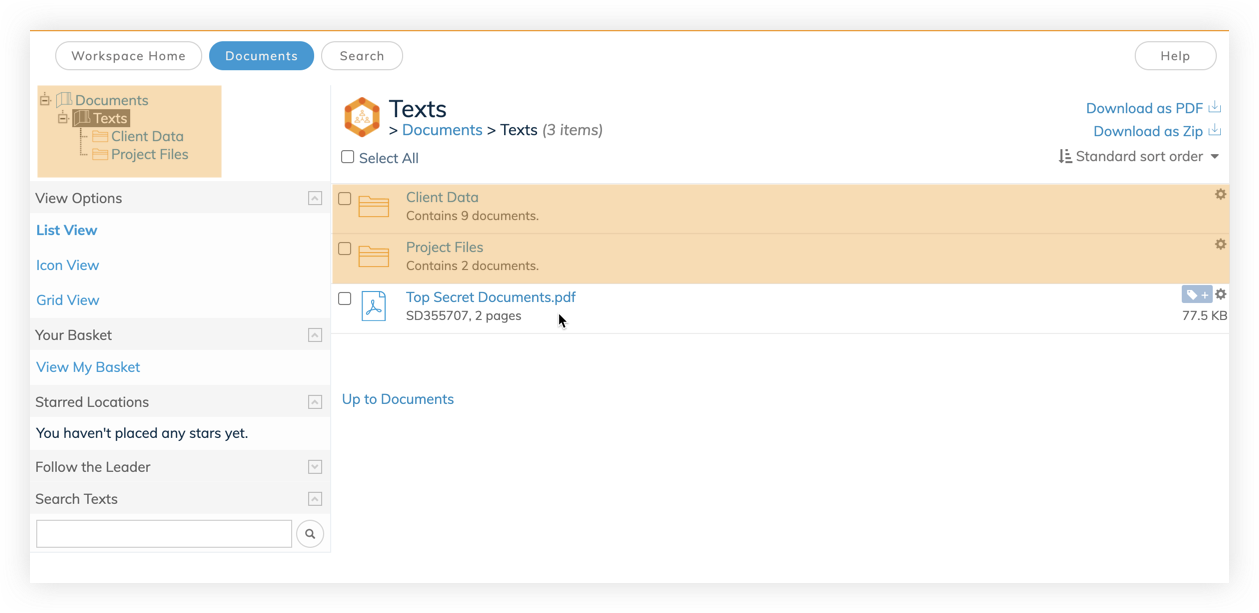Click the Download as Zip link
The image size is (1259, 613).
(x=1148, y=131)
